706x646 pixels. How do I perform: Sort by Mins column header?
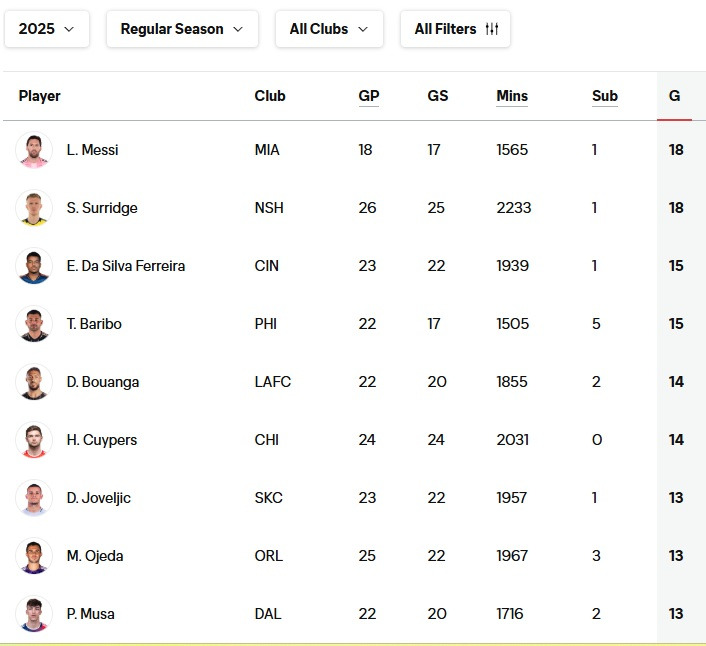(x=512, y=96)
